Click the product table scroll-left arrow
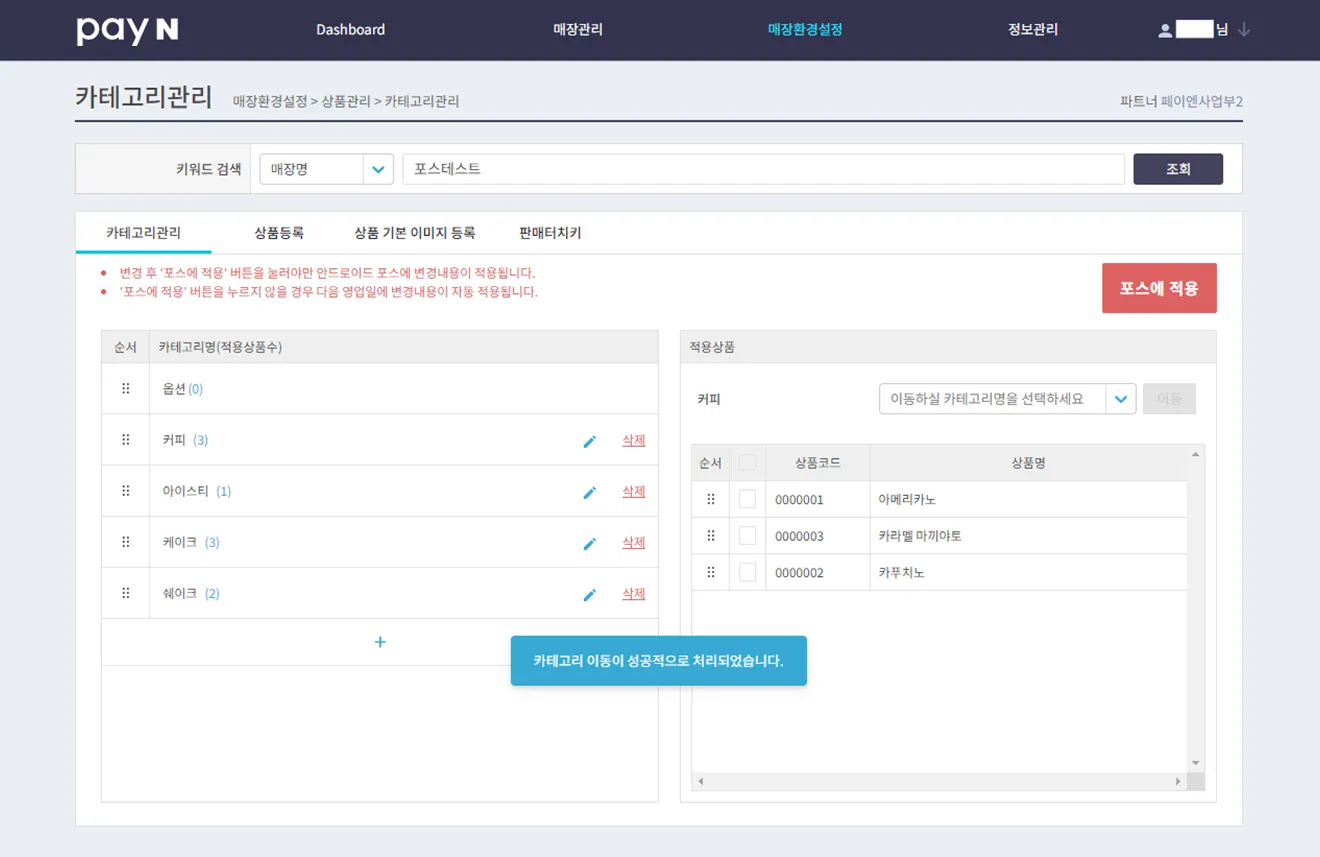1320x857 pixels. (700, 781)
